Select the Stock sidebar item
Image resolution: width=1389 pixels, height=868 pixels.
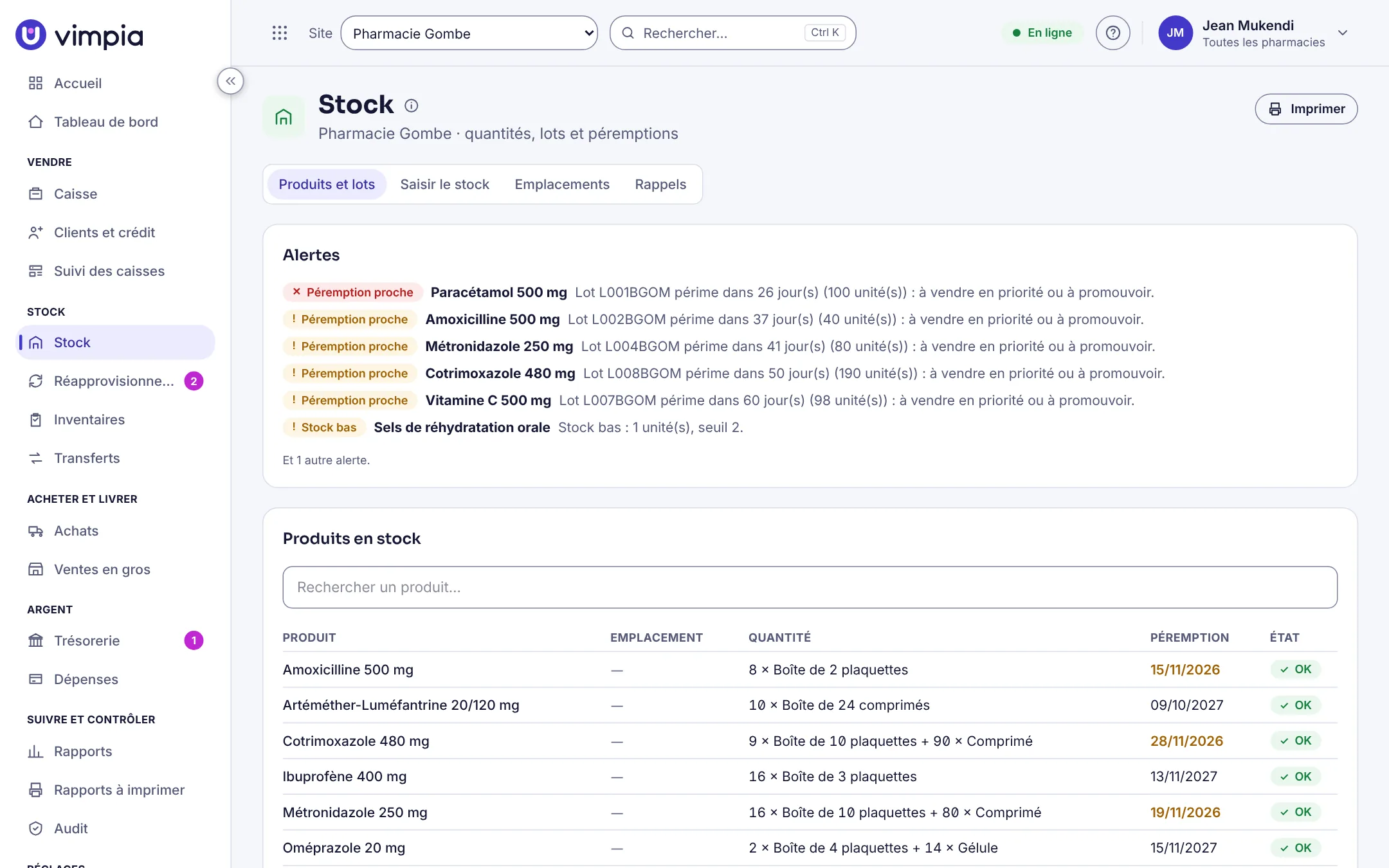click(115, 342)
